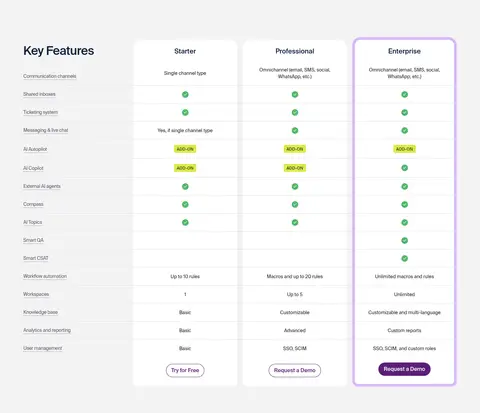Open the Communication channels feature link

coord(50,76)
